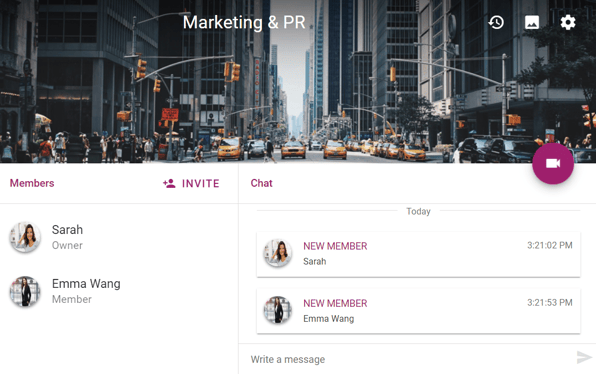Viewport: 596px width, 374px height.
Task: Click Sarah's avatar in the chat message
Action: click(278, 253)
